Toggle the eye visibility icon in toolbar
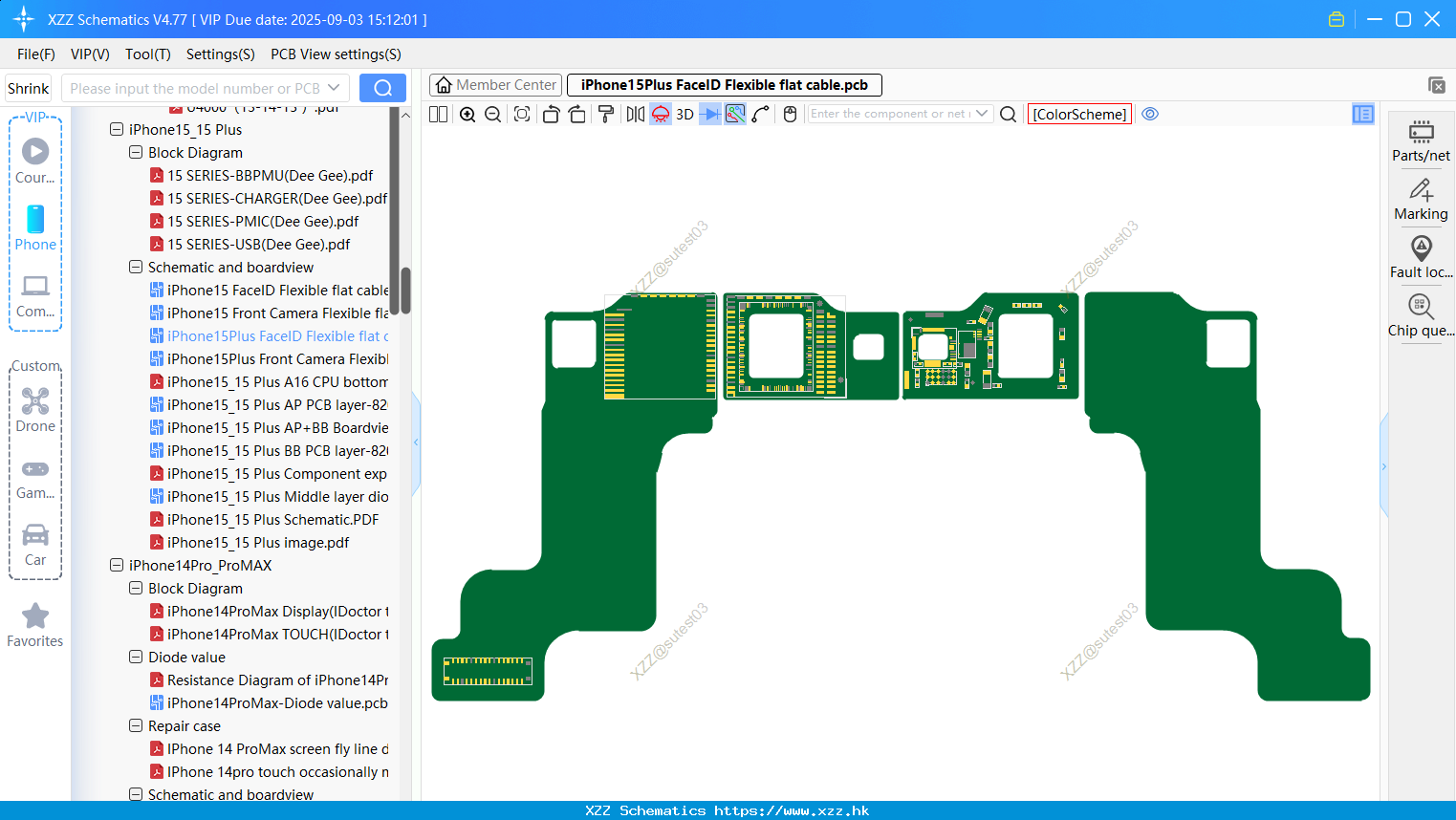Screen dimensions: 1456x820 [1150, 114]
